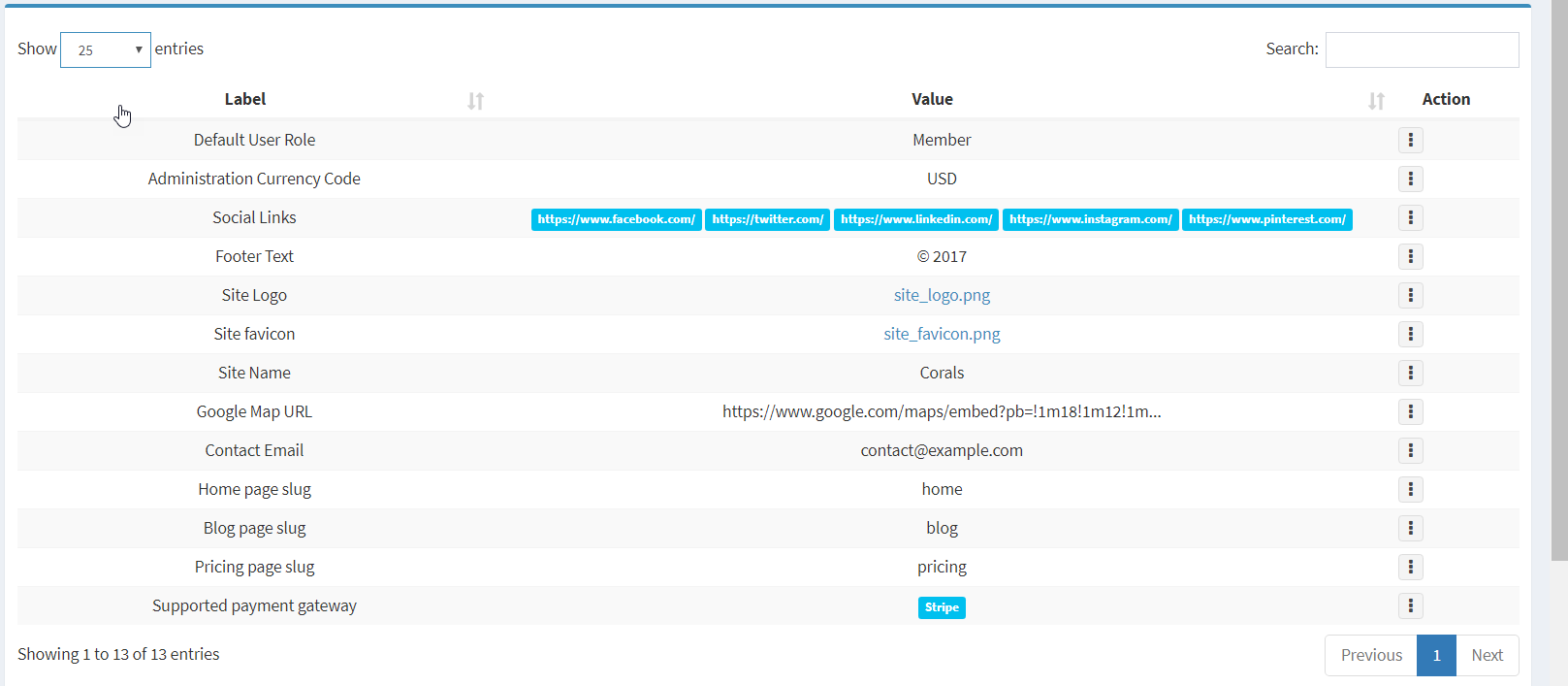Select page 1 in pagination
Viewport: 1568px width, 686px height.
coord(1436,656)
